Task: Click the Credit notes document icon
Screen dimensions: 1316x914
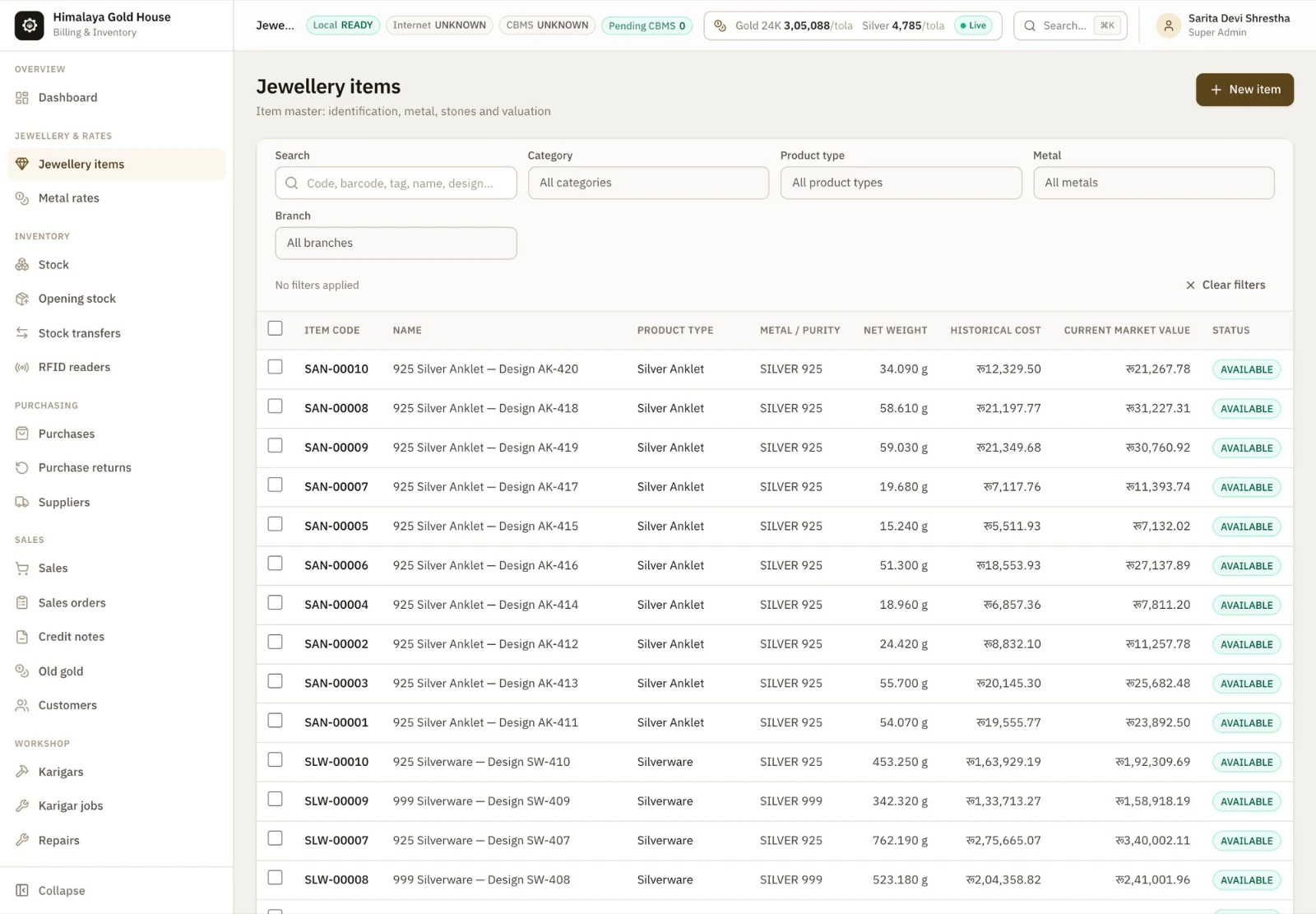Action: [22, 637]
